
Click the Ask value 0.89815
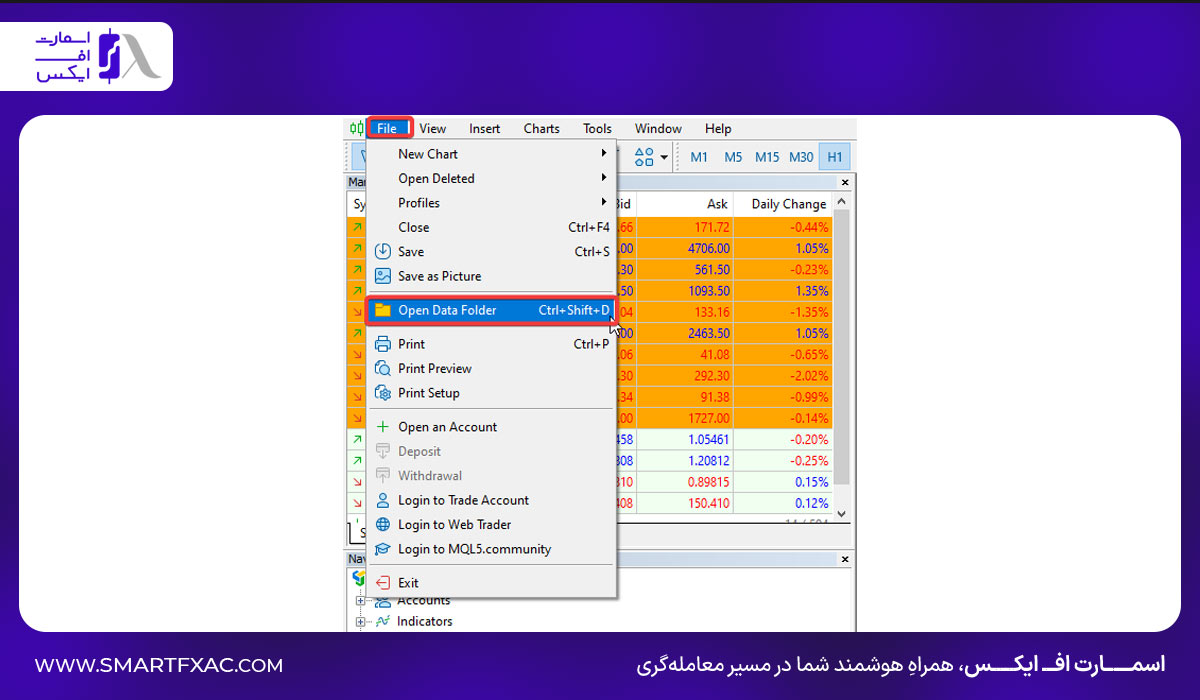click(708, 482)
